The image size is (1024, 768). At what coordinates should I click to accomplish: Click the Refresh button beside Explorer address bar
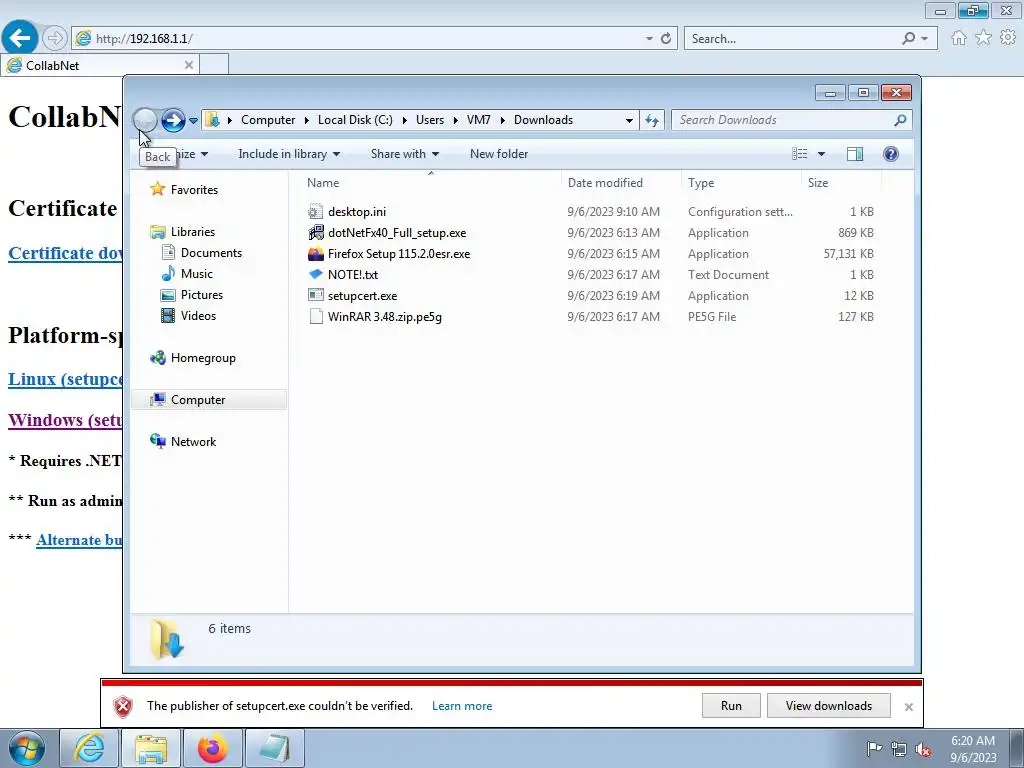click(x=652, y=120)
